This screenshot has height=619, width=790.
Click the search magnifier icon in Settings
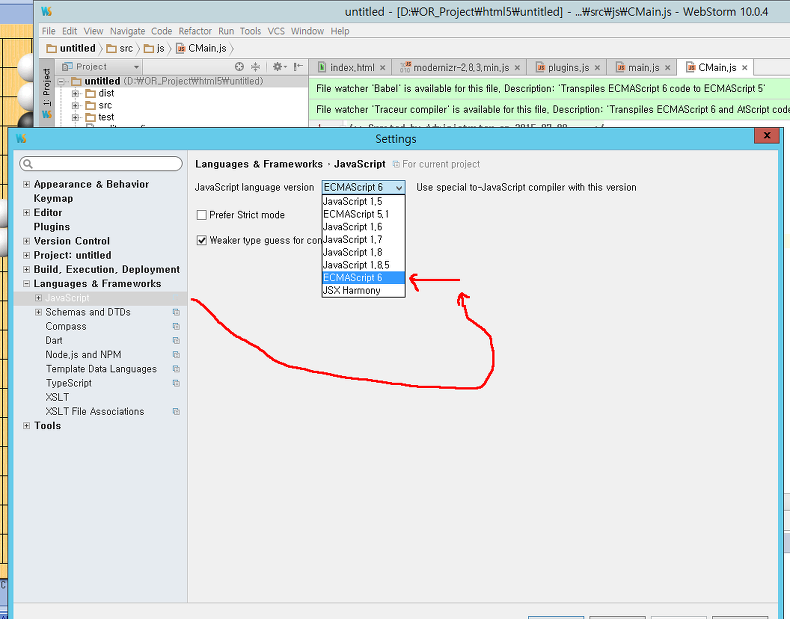28,164
